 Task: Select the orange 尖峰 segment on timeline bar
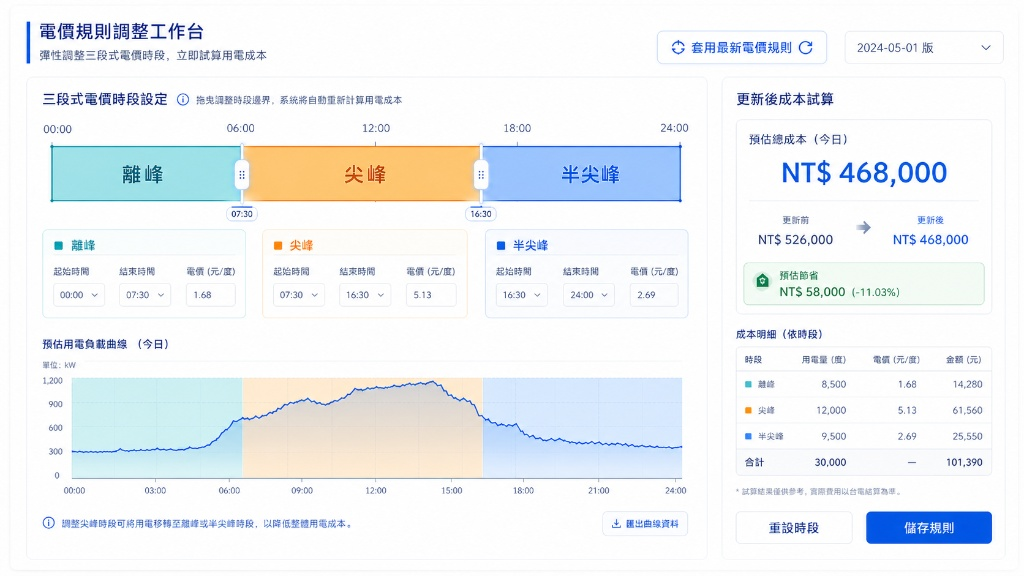361,174
